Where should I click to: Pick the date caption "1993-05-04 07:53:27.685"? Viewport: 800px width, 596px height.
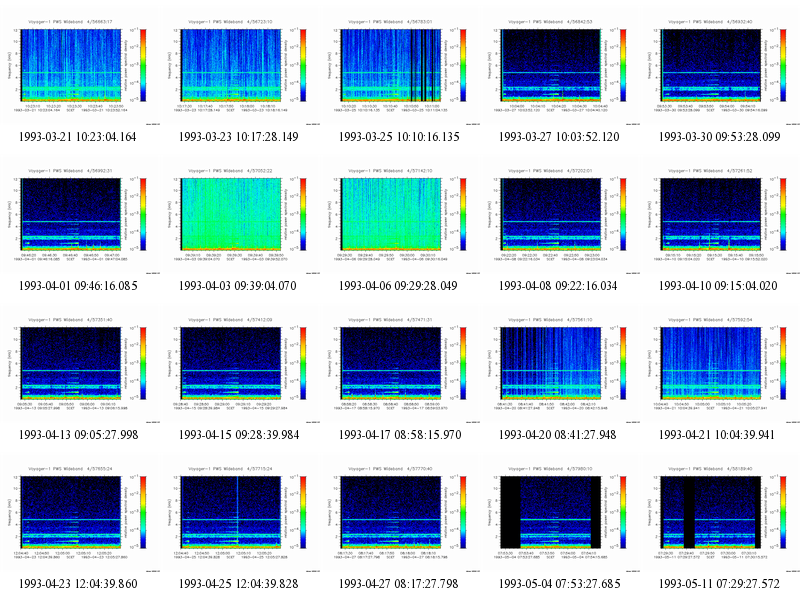[560, 584]
